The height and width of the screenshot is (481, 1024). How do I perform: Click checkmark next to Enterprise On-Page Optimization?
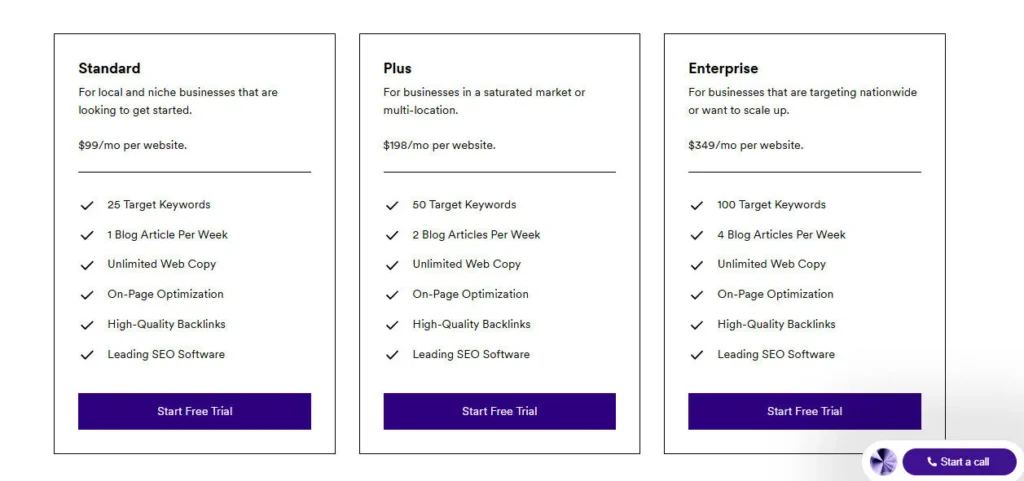pyautogui.click(x=697, y=295)
